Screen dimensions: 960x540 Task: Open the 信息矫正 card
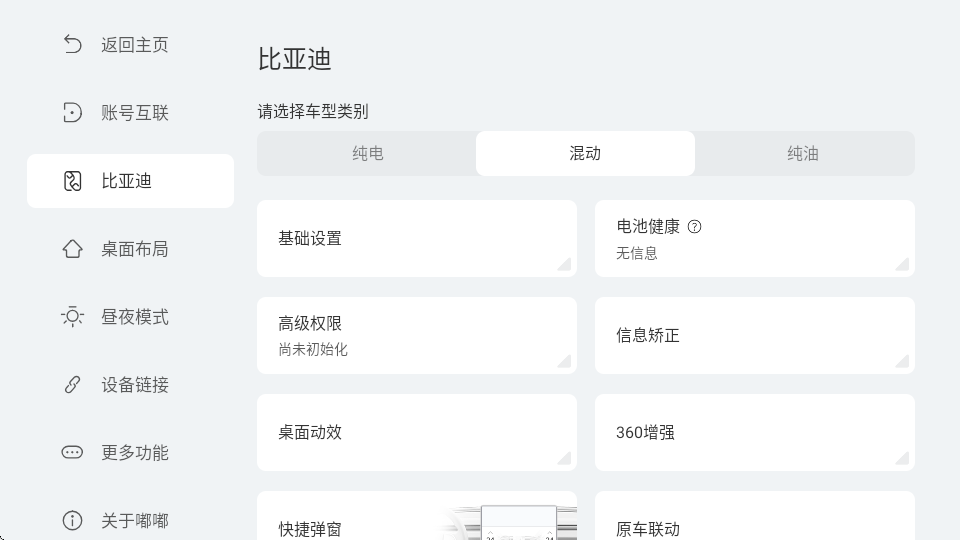[x=755, y=336]
